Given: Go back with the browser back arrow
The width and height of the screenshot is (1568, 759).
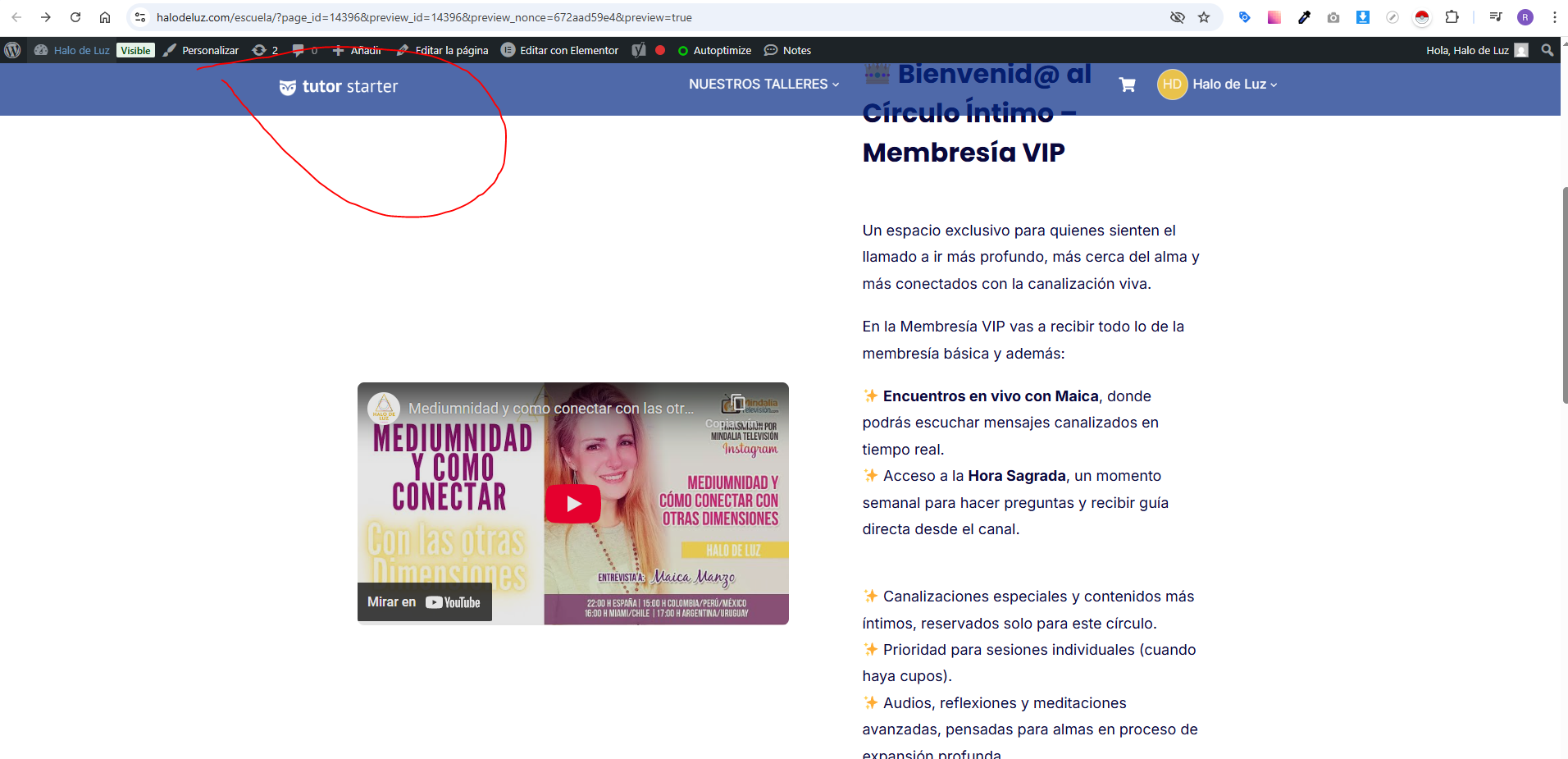Looking at the screenshot, I should coord(16,17).
